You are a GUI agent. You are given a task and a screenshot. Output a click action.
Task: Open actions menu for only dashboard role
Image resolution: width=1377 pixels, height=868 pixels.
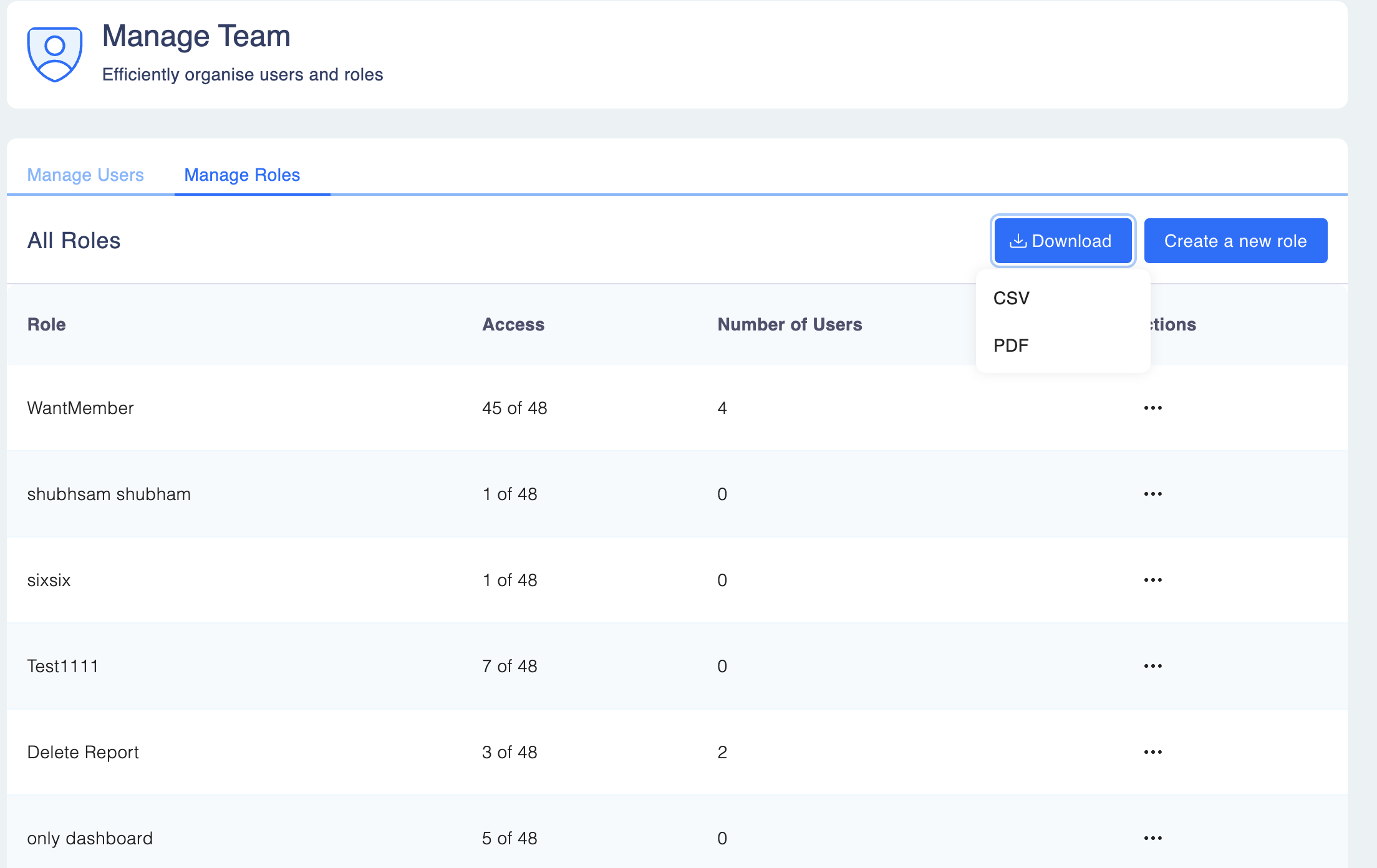[x=1152, y=838]
